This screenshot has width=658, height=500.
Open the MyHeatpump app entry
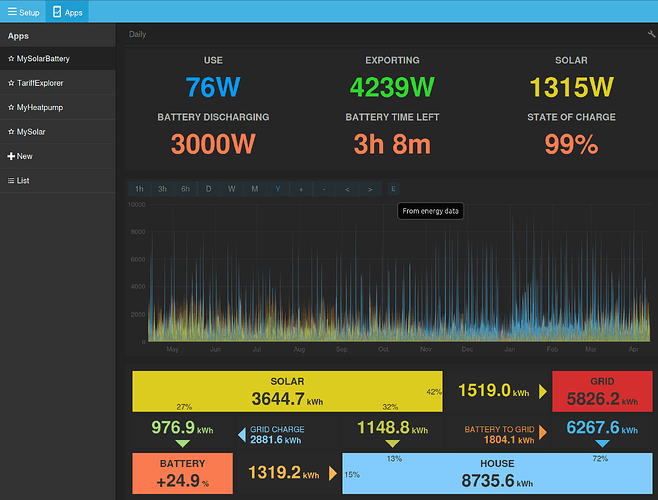(x=58, y=107)
